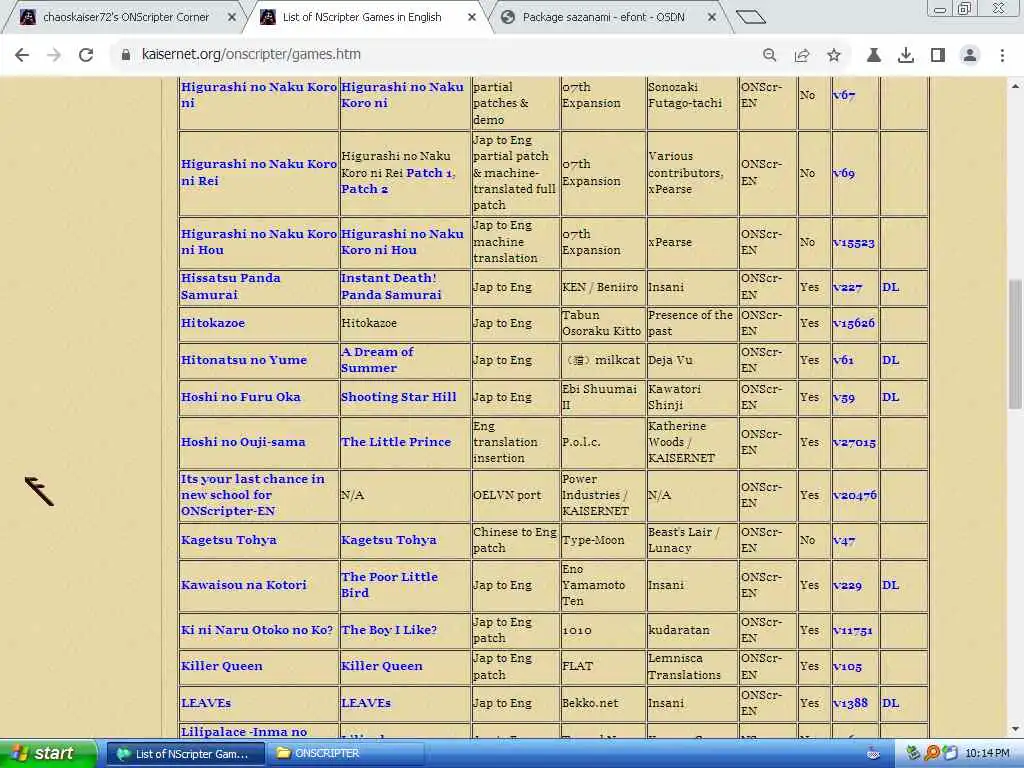Open Kagetsu Tohya link in first column
1024x768 pixels.
coord(229,540)
